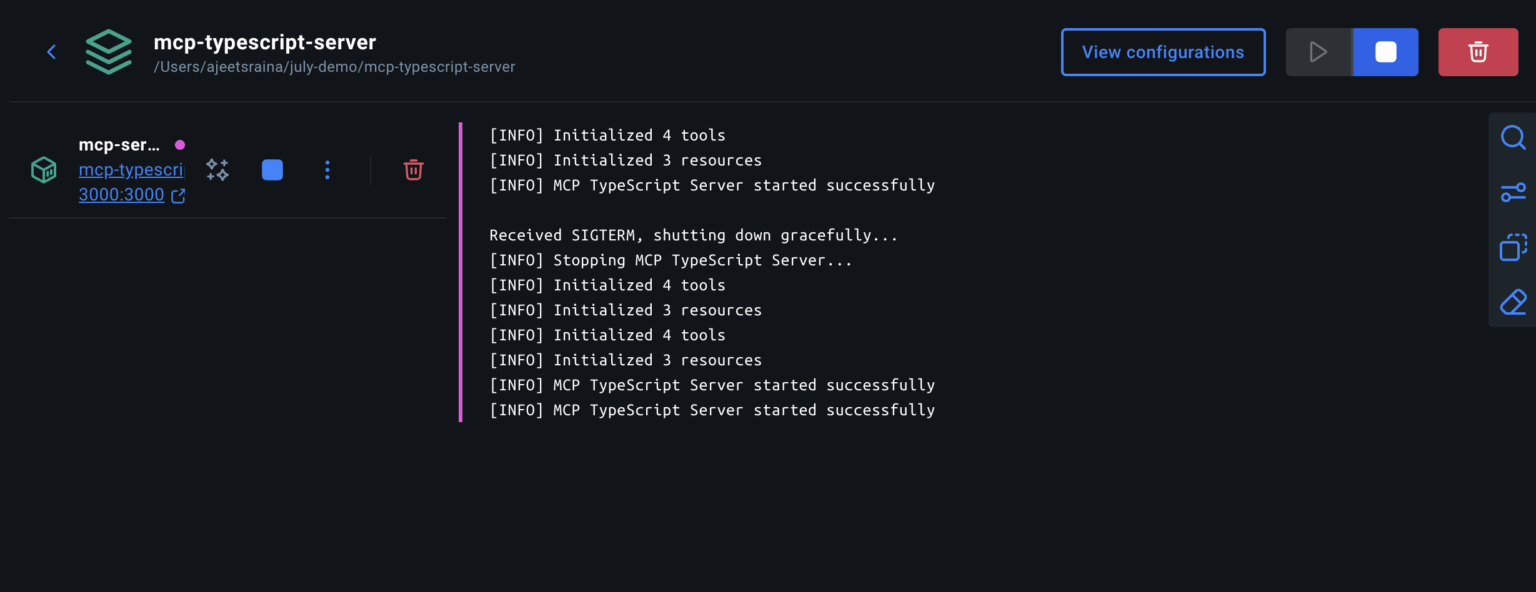
Task: Click the green container cube icon
Action: [44, 169]
